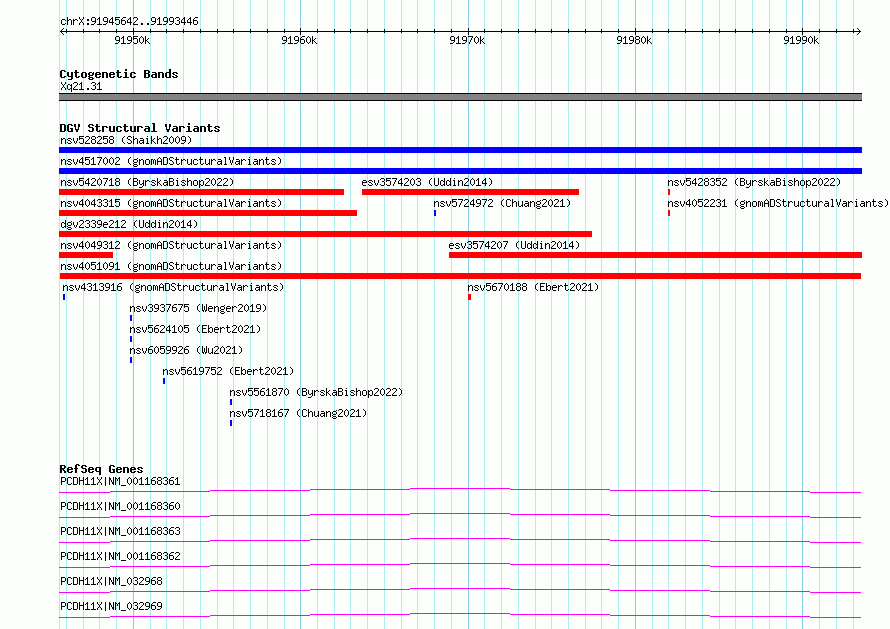
Task: Click the red bar under nsv5420718
Action: (201, 192)
